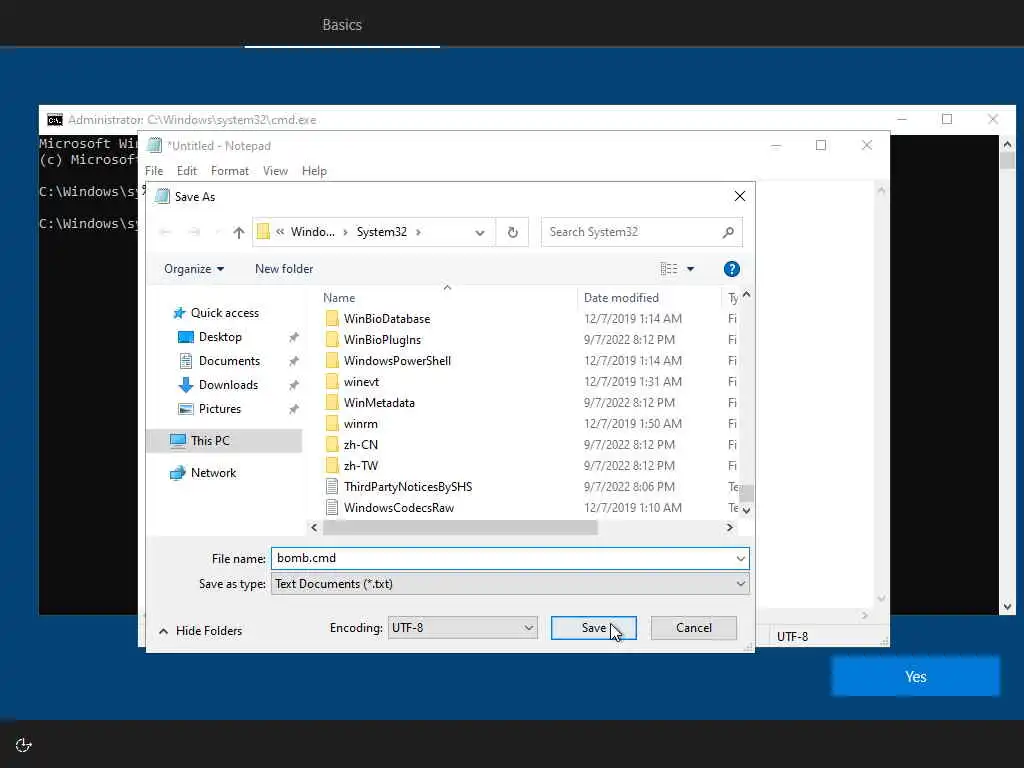The height and width of the screenshot is (768, 1024).
Task: Refresh the System32 folder listing
Action: tap(513, 232)
